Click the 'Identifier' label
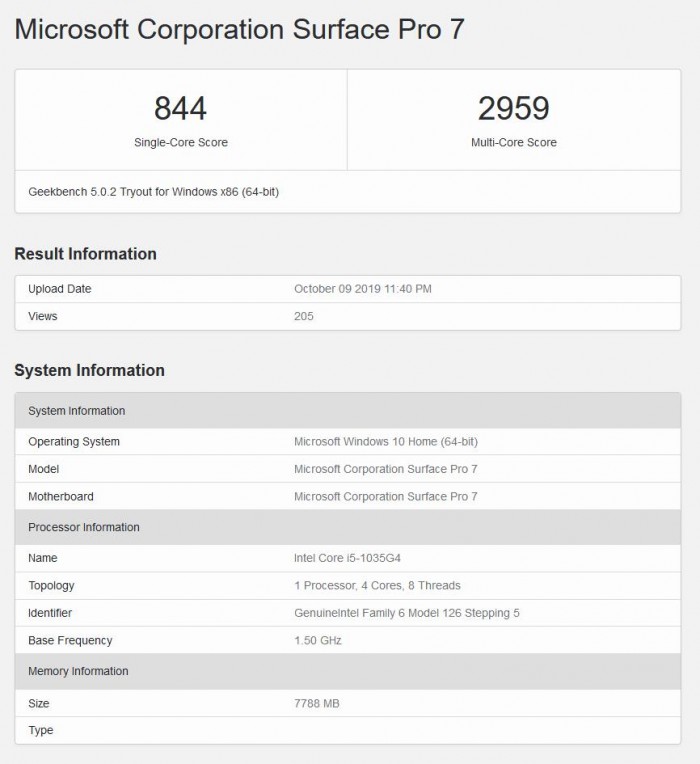The height and width of the screenshot is (764, 700). point(50,613)
